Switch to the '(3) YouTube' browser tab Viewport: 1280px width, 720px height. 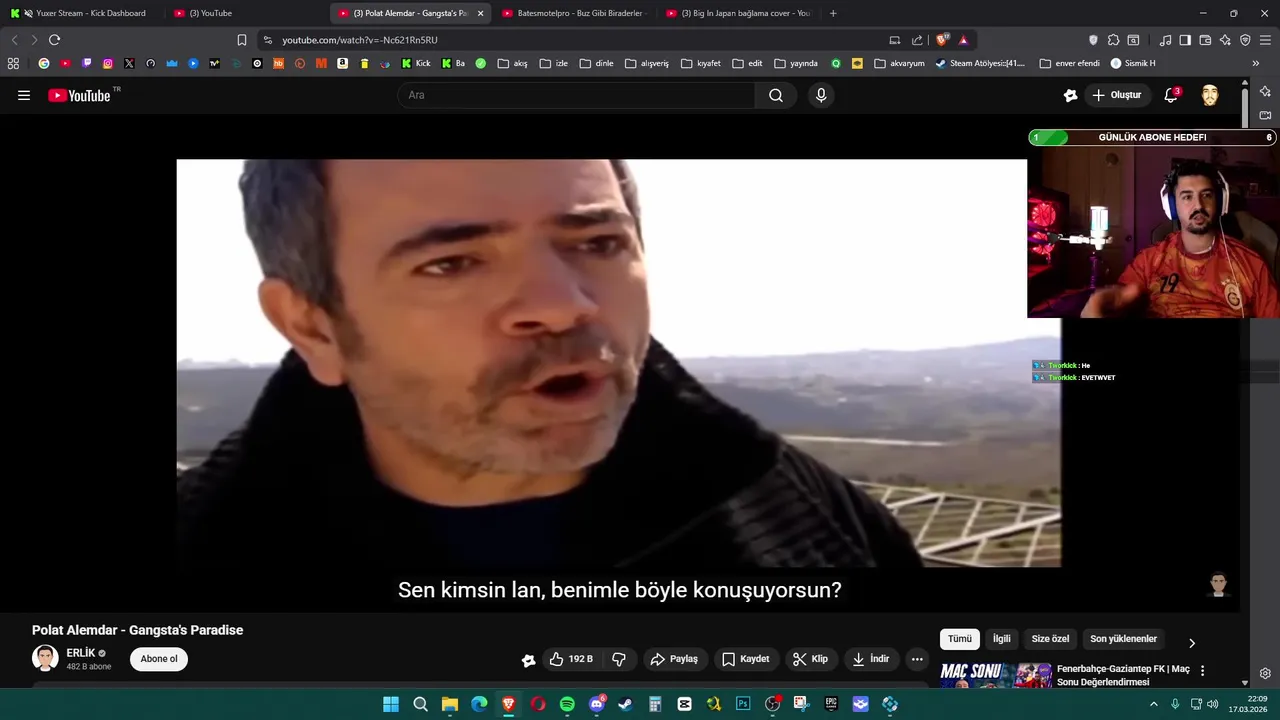[x=245, y=13]
